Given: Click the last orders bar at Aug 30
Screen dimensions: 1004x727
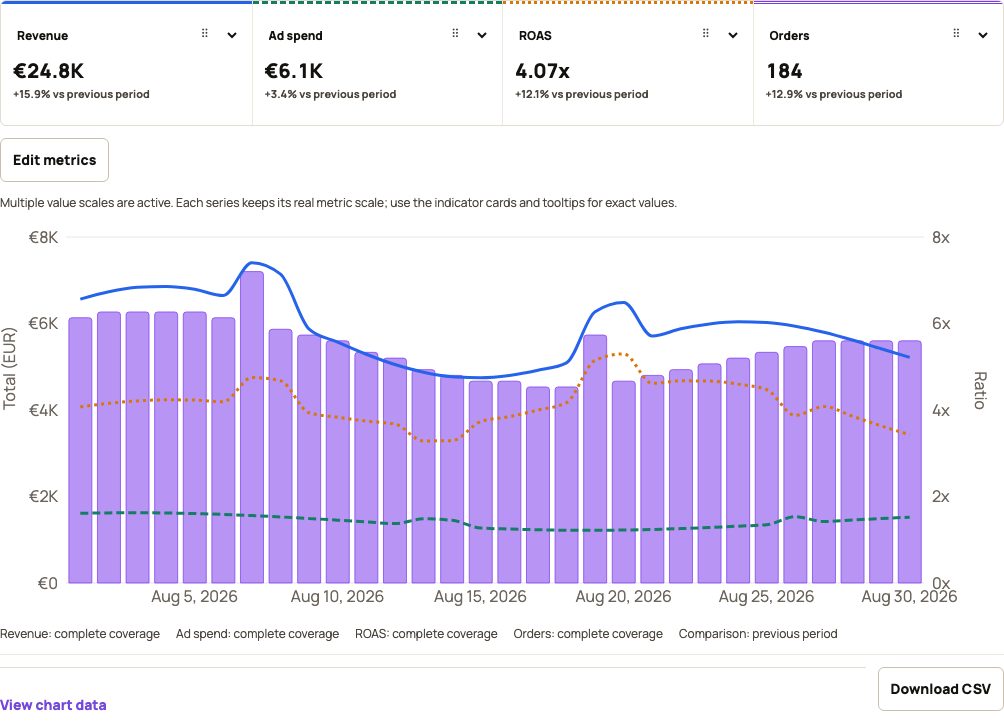Looking at the screenshot, I should [x=909, y=462].
